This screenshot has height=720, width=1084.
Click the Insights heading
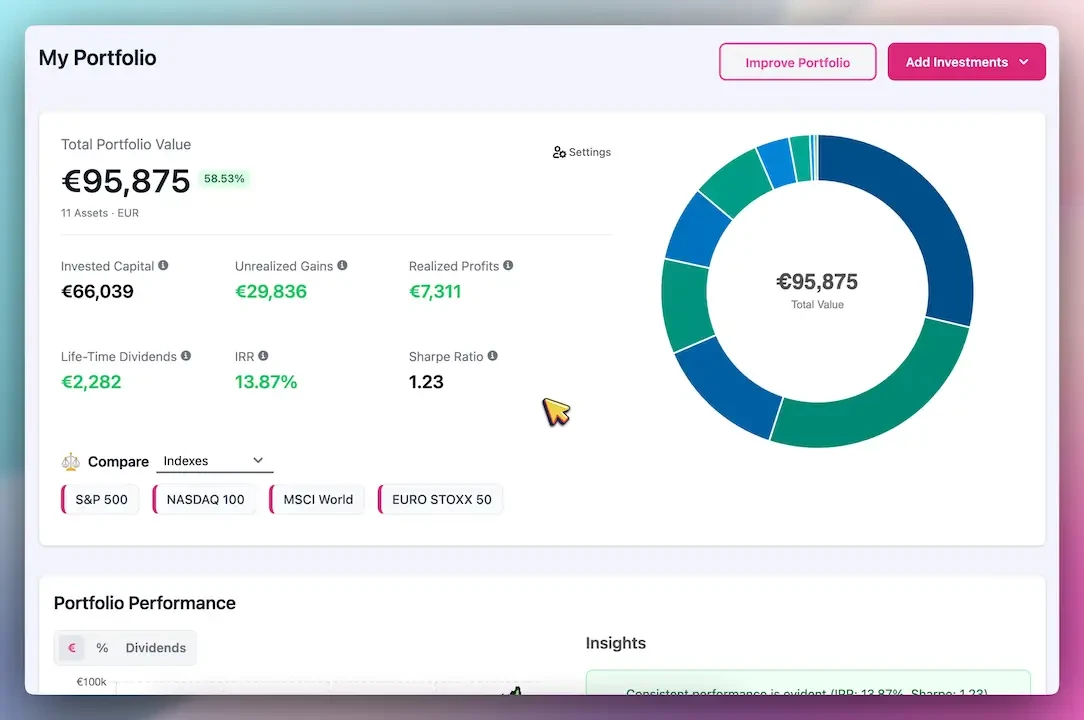click(615, 643)
